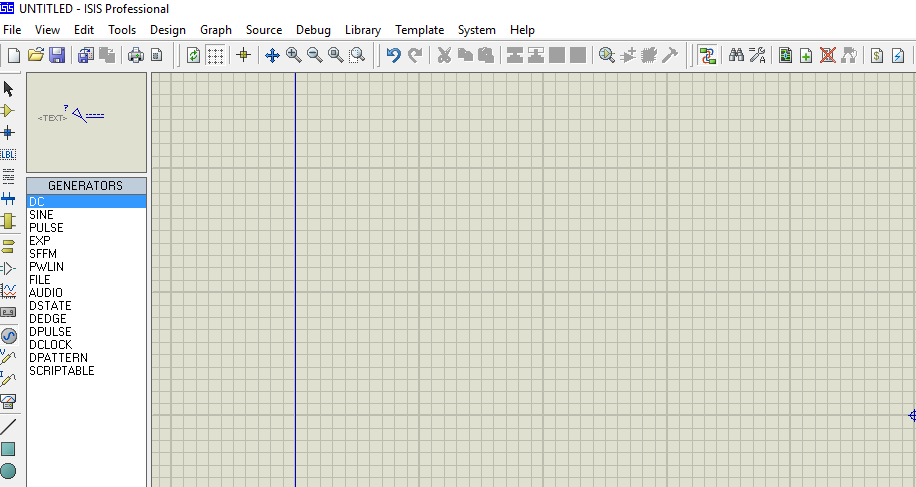Image resolution: width=916 pixels, height=487 pixels.
Task: Activate the Selection mode arrow
Action: click(x=8, y=89)
